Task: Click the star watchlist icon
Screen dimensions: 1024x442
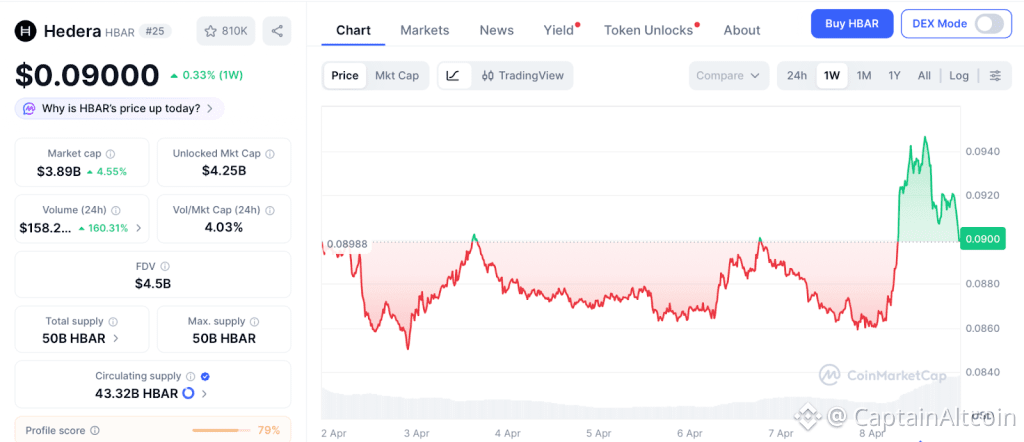Action: (211, 31)
